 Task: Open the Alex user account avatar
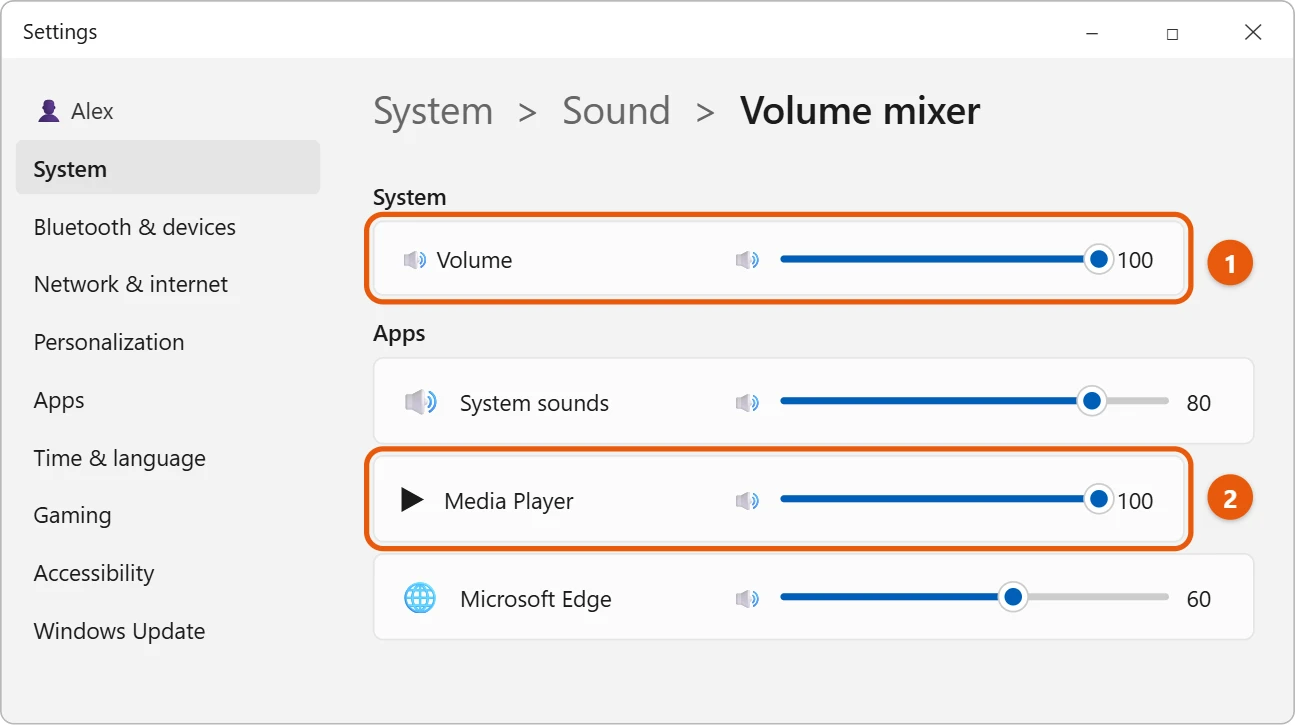tap(48, 111)
